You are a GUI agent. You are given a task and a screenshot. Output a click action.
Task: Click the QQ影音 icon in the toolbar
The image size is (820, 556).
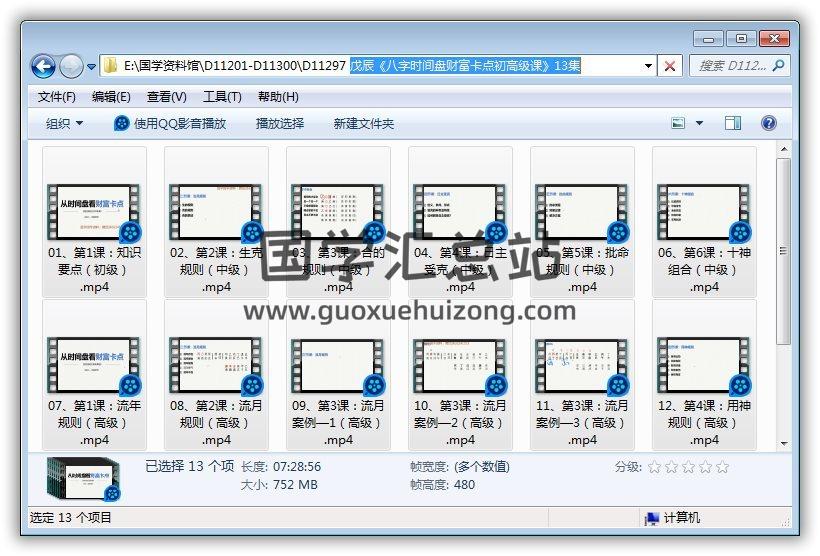[121, 124]
